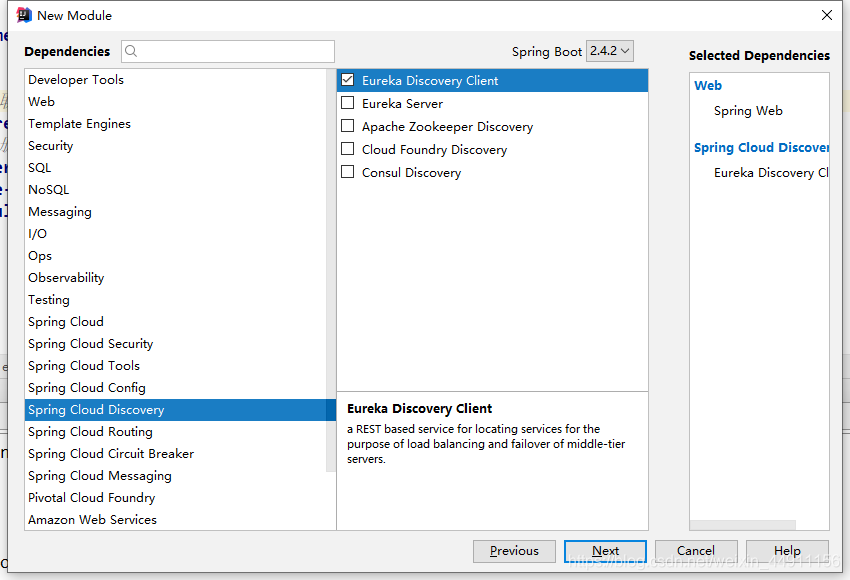
Task: Select the Eureka Server row label
Action: click(402, 104)
